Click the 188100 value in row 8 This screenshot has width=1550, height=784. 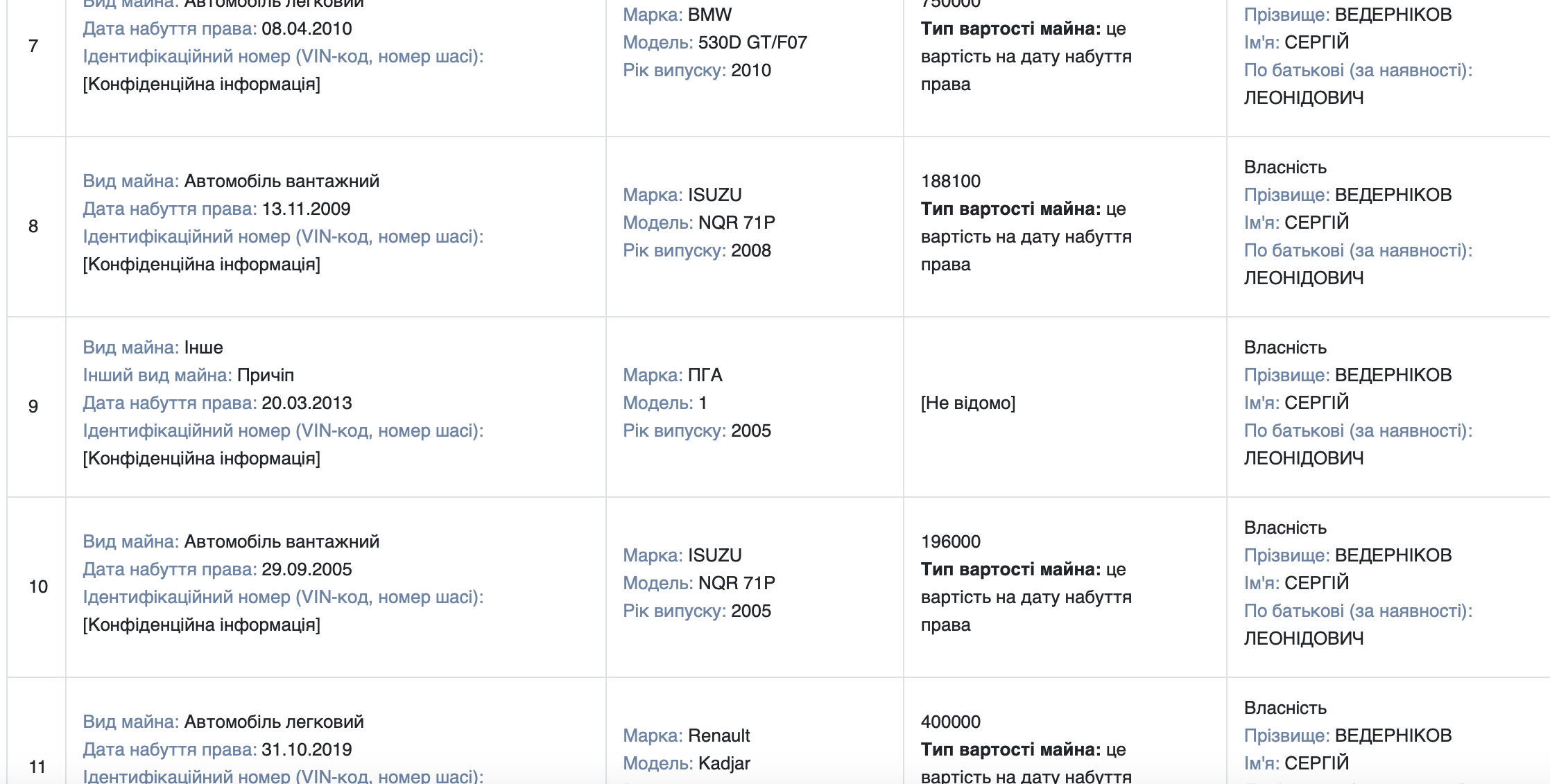point(950,181)
